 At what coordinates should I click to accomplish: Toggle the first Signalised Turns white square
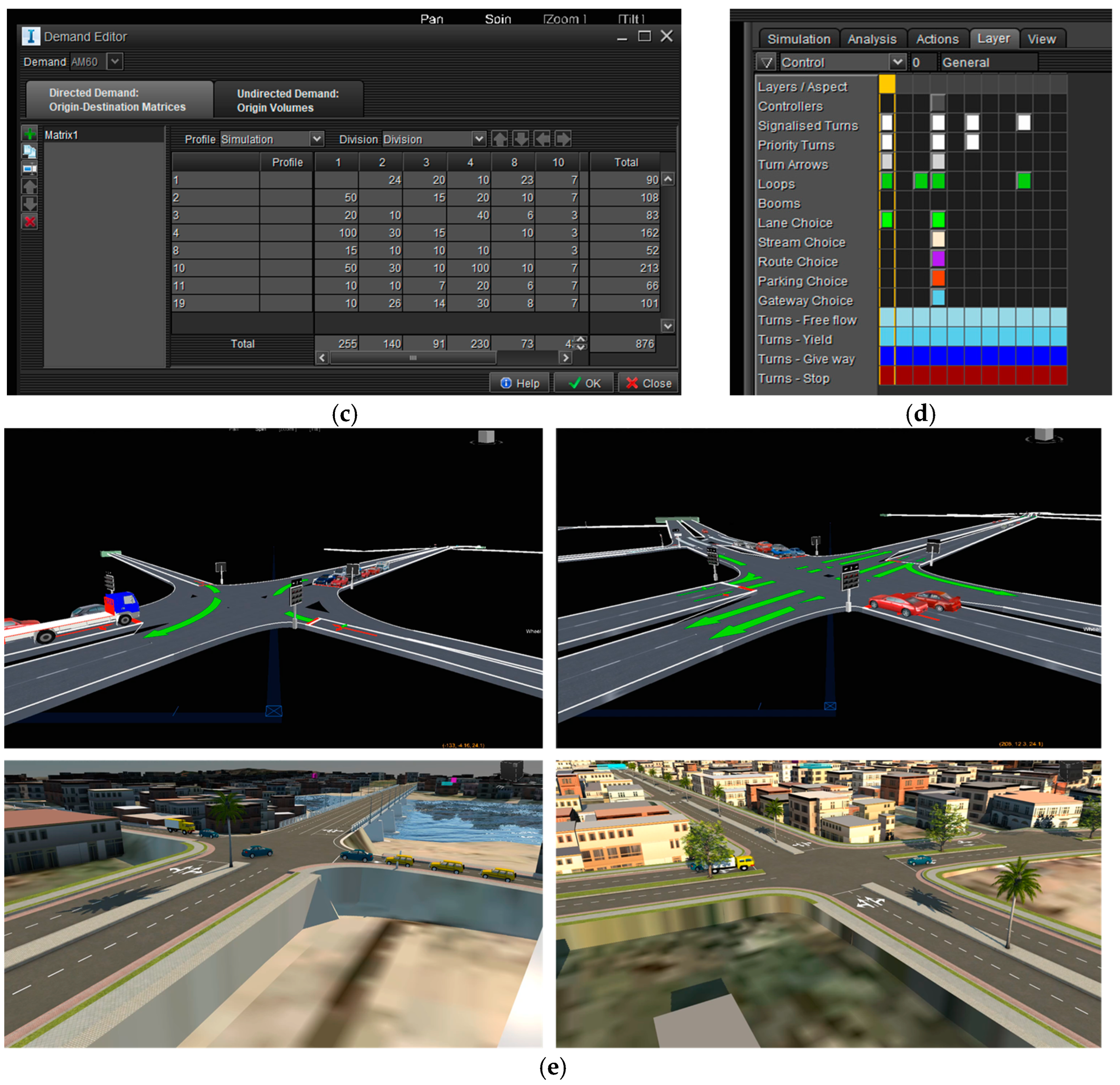[x=886, y=123]
